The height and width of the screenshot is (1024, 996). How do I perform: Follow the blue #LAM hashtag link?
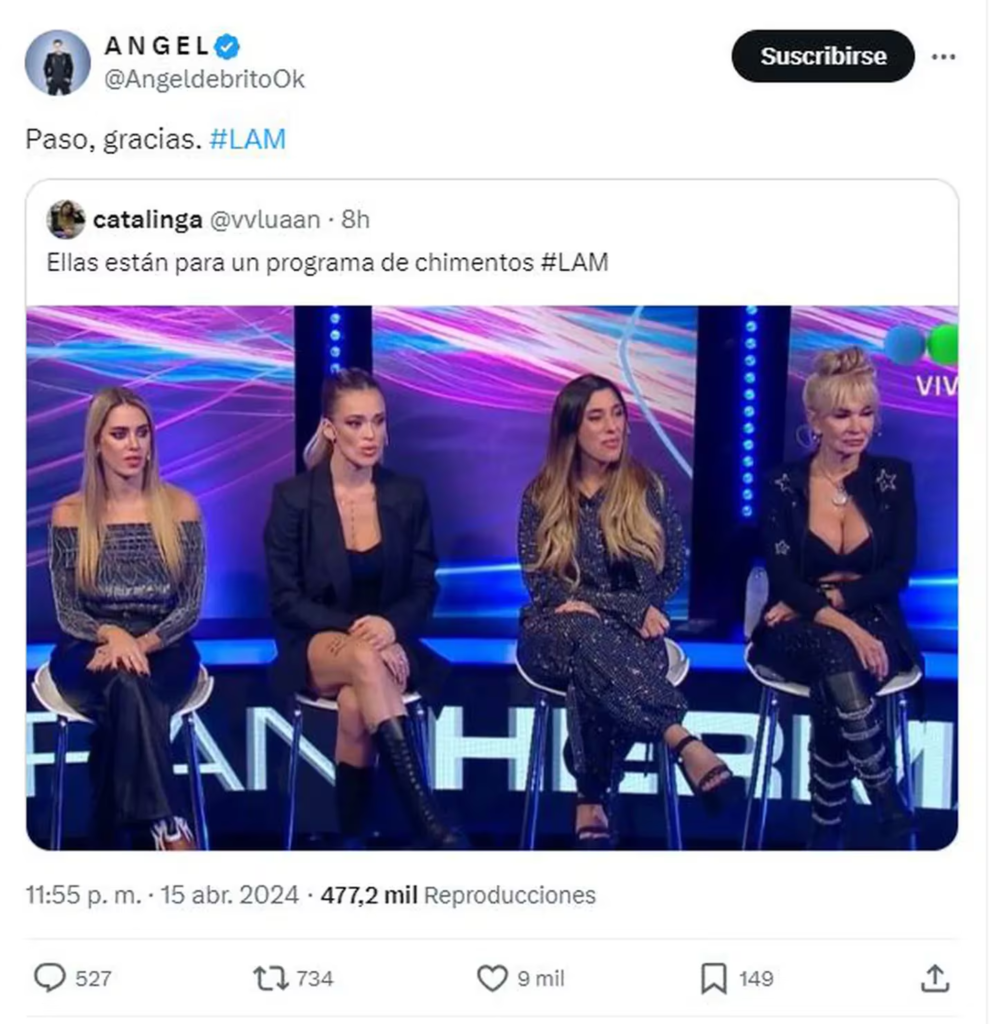tap(248, 139)
